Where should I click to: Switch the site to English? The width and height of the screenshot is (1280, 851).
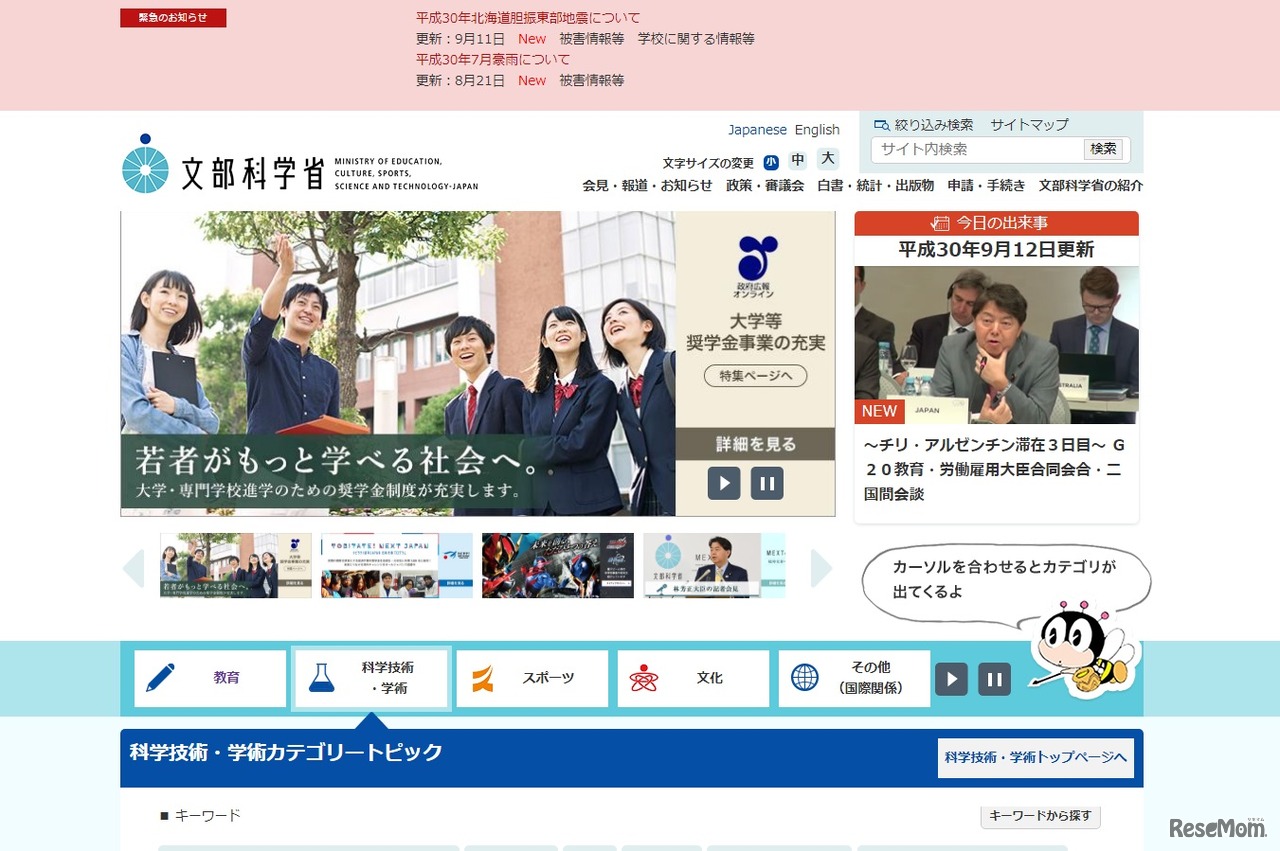tap(817, 129)
